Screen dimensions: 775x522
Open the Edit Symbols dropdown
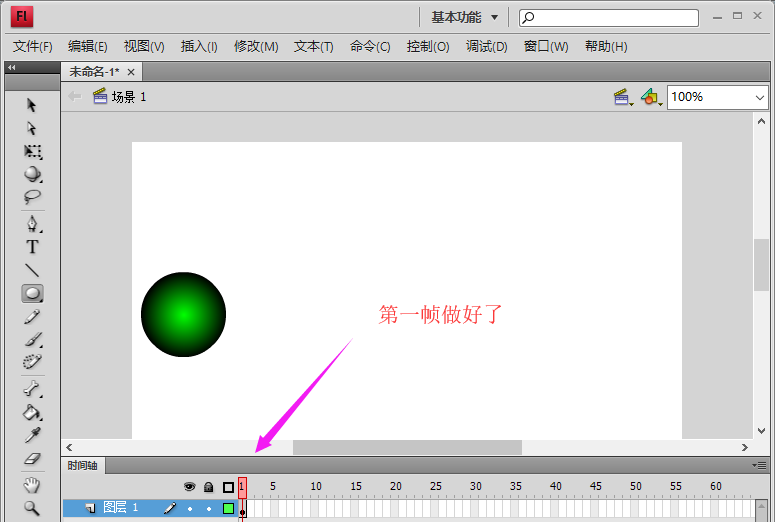651,97
